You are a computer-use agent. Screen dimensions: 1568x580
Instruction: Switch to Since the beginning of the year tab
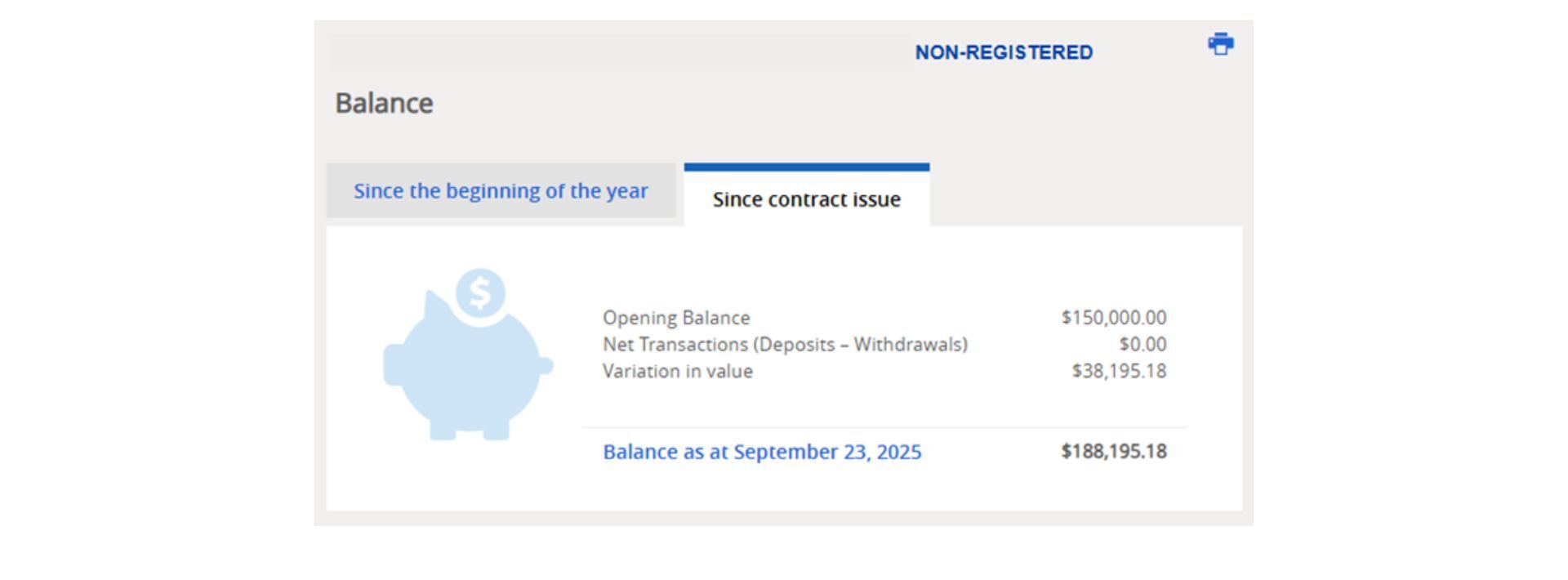[501, 191]
